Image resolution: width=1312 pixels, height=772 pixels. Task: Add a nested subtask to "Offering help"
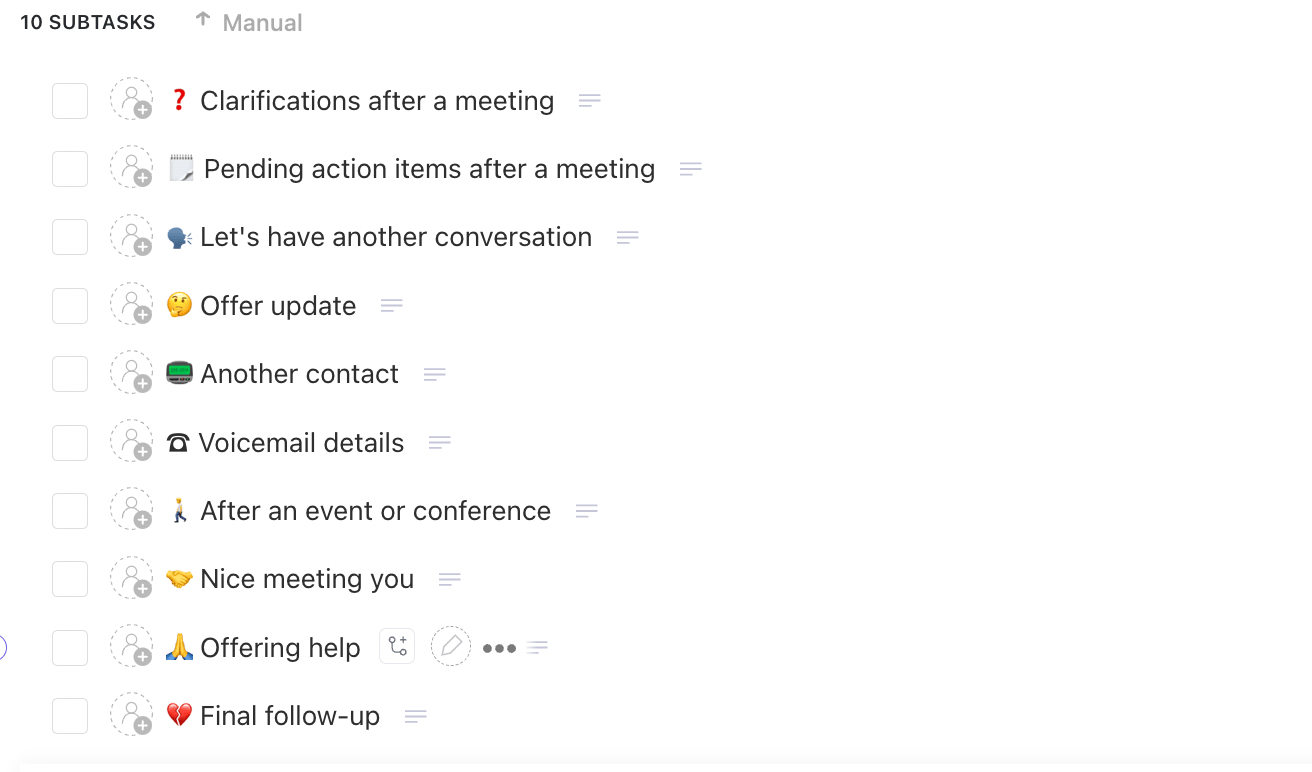pyautogui.click(x=397, y=646)
